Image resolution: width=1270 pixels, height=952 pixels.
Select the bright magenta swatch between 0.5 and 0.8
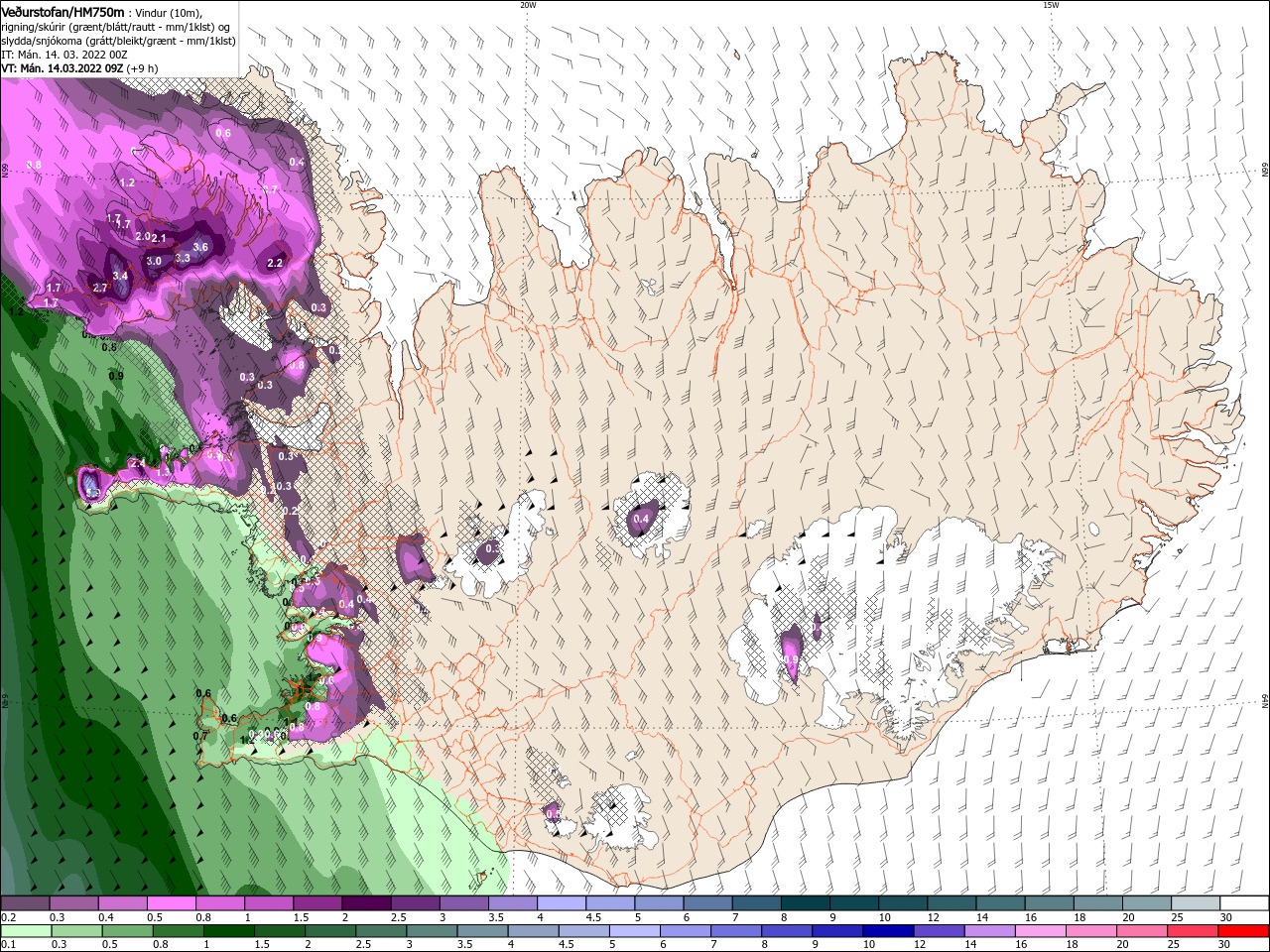point(171,903)
